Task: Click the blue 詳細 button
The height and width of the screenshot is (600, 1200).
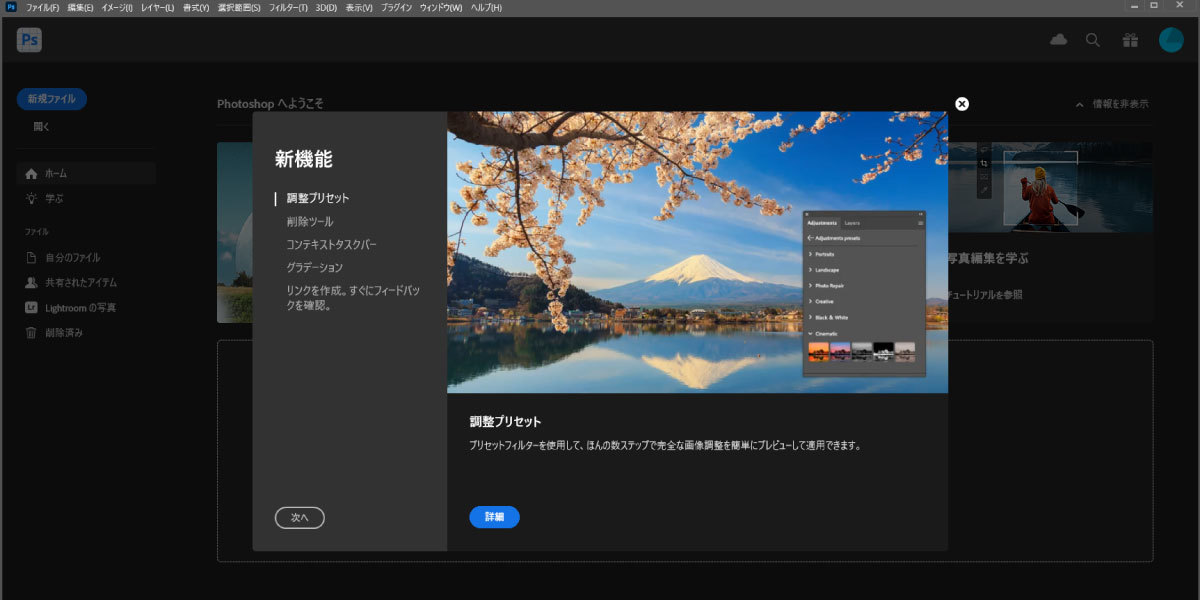Action: click(x=494, y=517)
